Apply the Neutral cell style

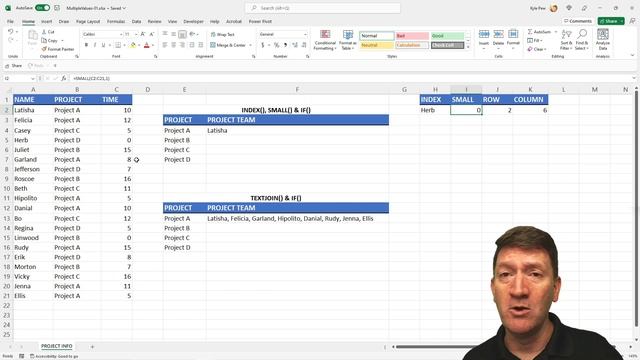[x=376, y=45]
